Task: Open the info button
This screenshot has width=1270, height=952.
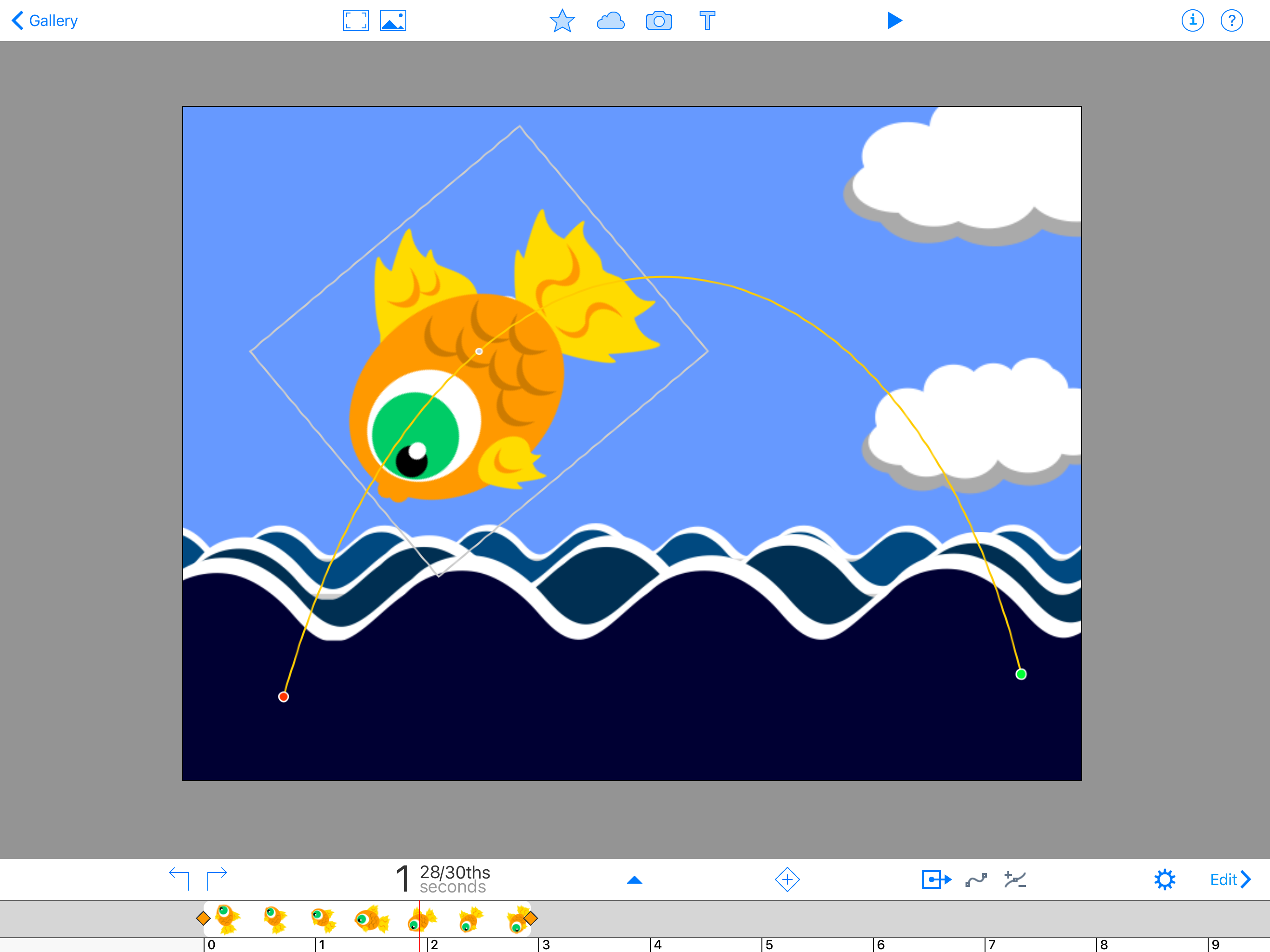Action: pyautogui.click(x=1192, y=20)
